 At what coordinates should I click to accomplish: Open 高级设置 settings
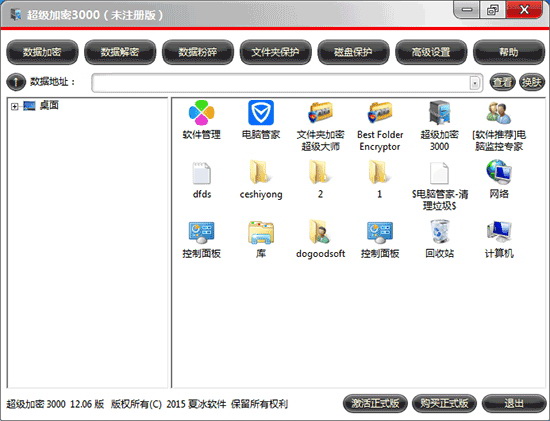(431, 52)
